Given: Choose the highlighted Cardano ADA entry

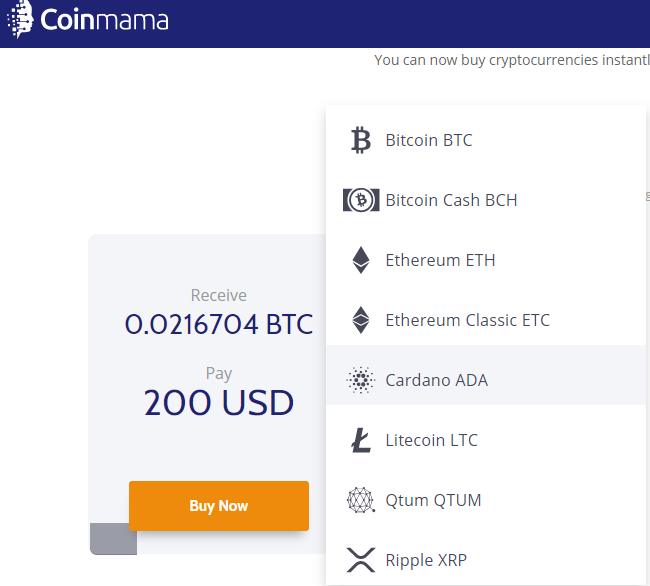Looking at the screenshot, I should 437,380.
